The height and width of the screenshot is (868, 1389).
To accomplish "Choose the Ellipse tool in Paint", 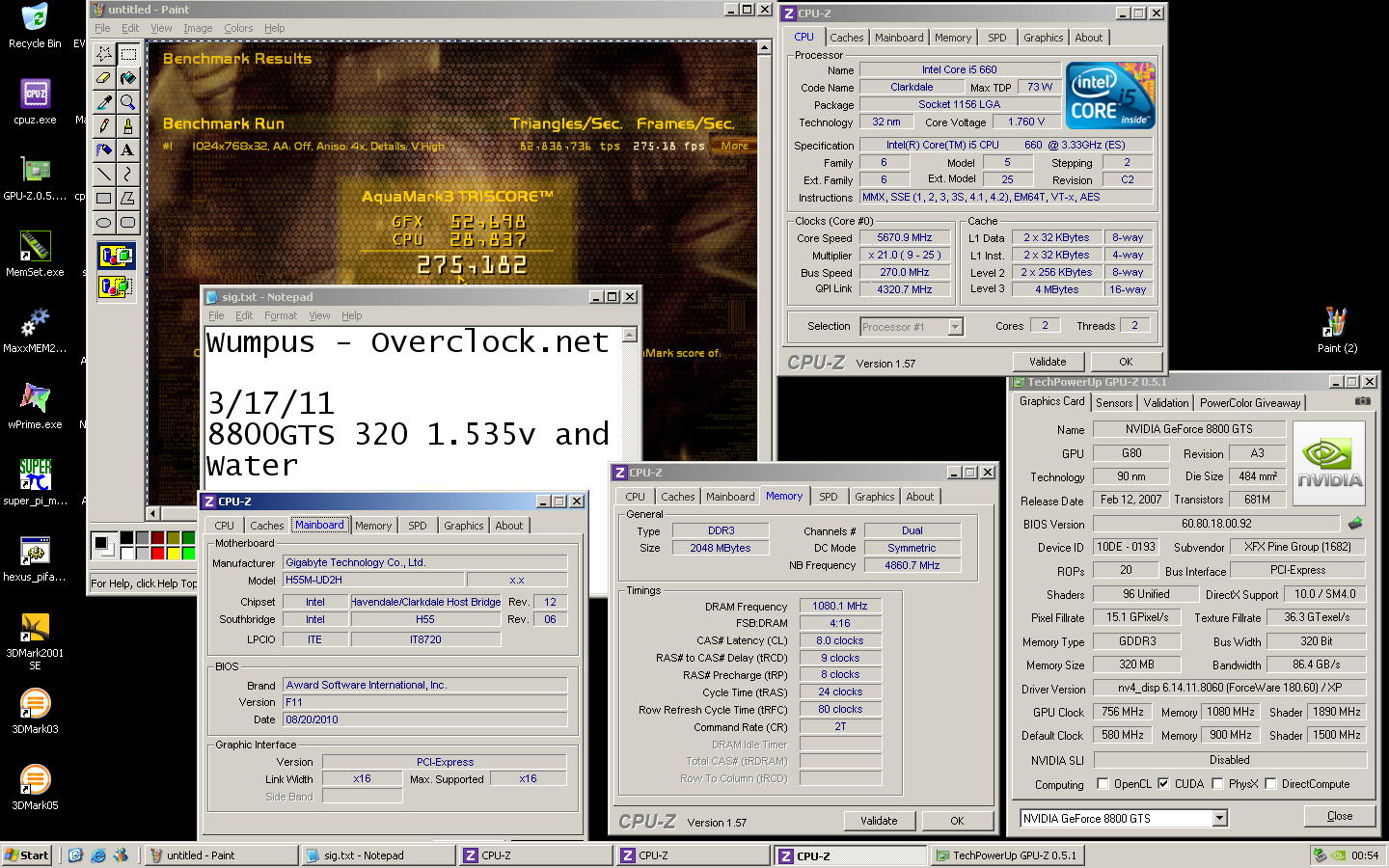I will tap(104, 223).
